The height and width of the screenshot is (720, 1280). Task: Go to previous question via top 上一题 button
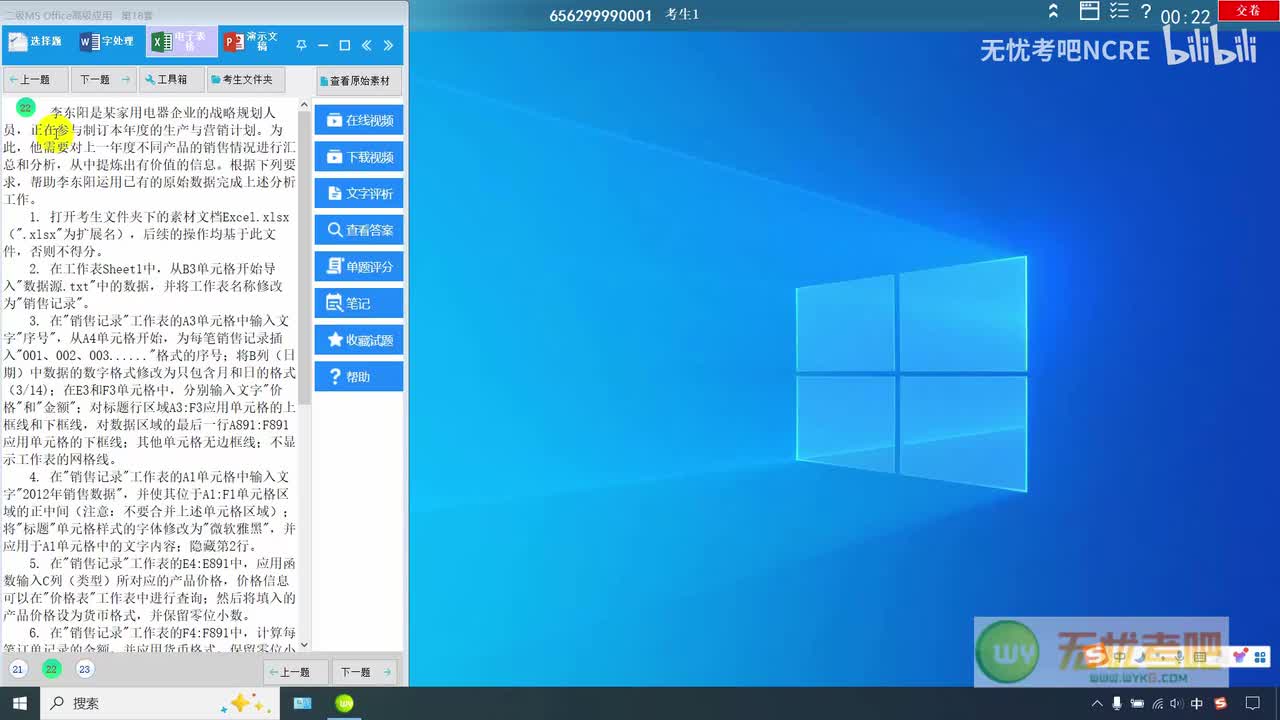tap(35, 79)
